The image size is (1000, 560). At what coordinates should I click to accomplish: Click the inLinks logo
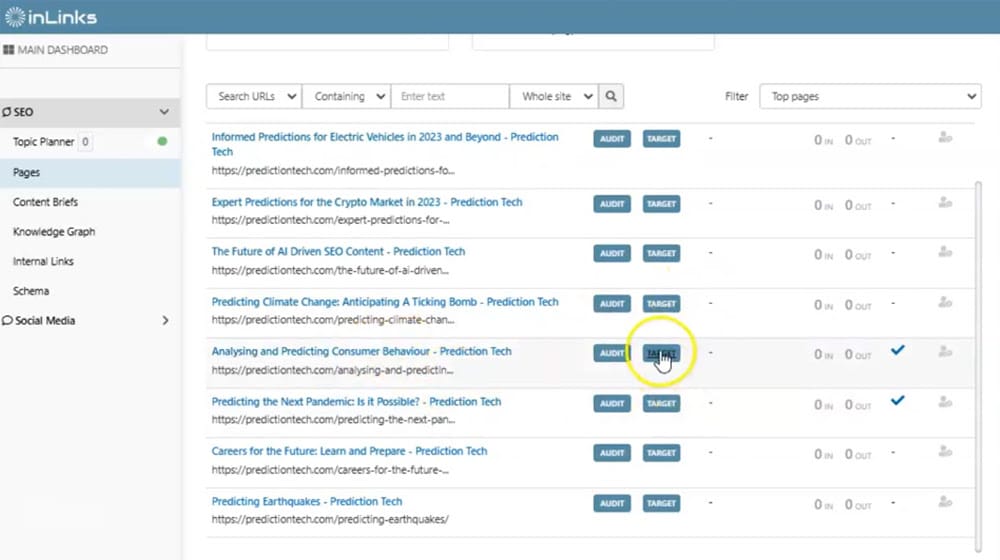[51, 17]
